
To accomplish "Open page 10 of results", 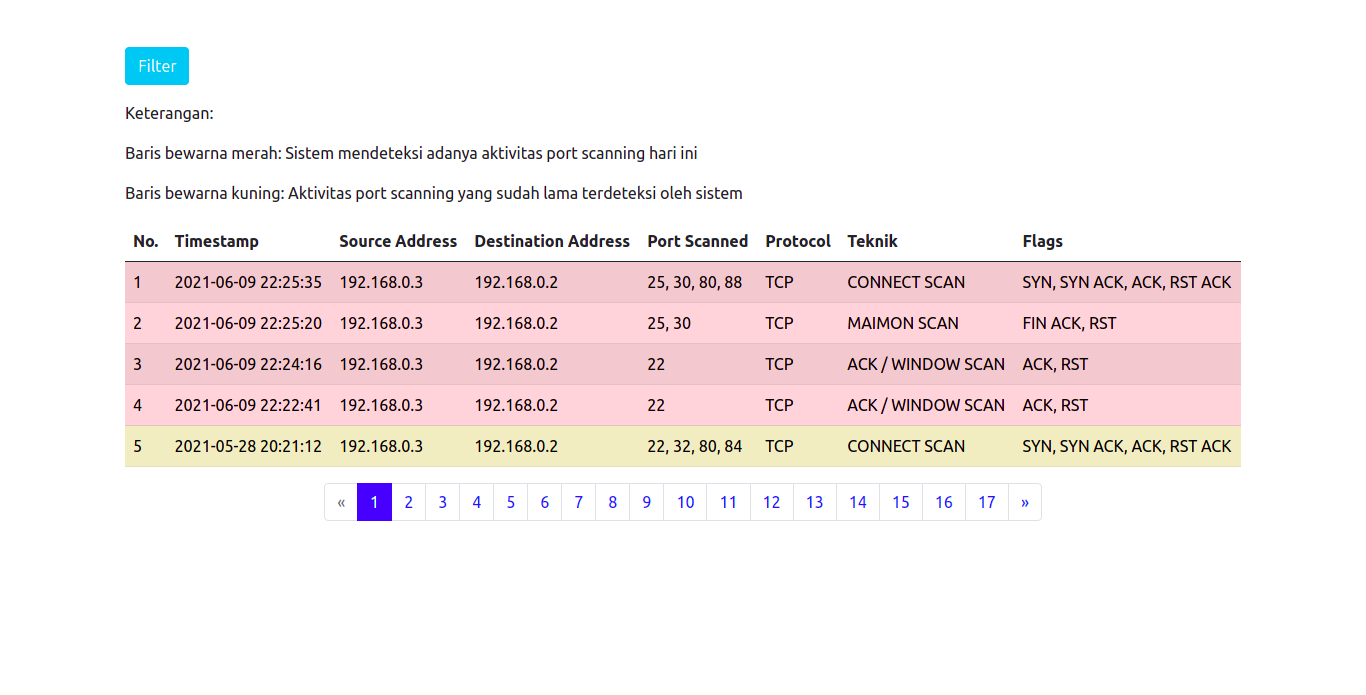I will click(685, 502).
